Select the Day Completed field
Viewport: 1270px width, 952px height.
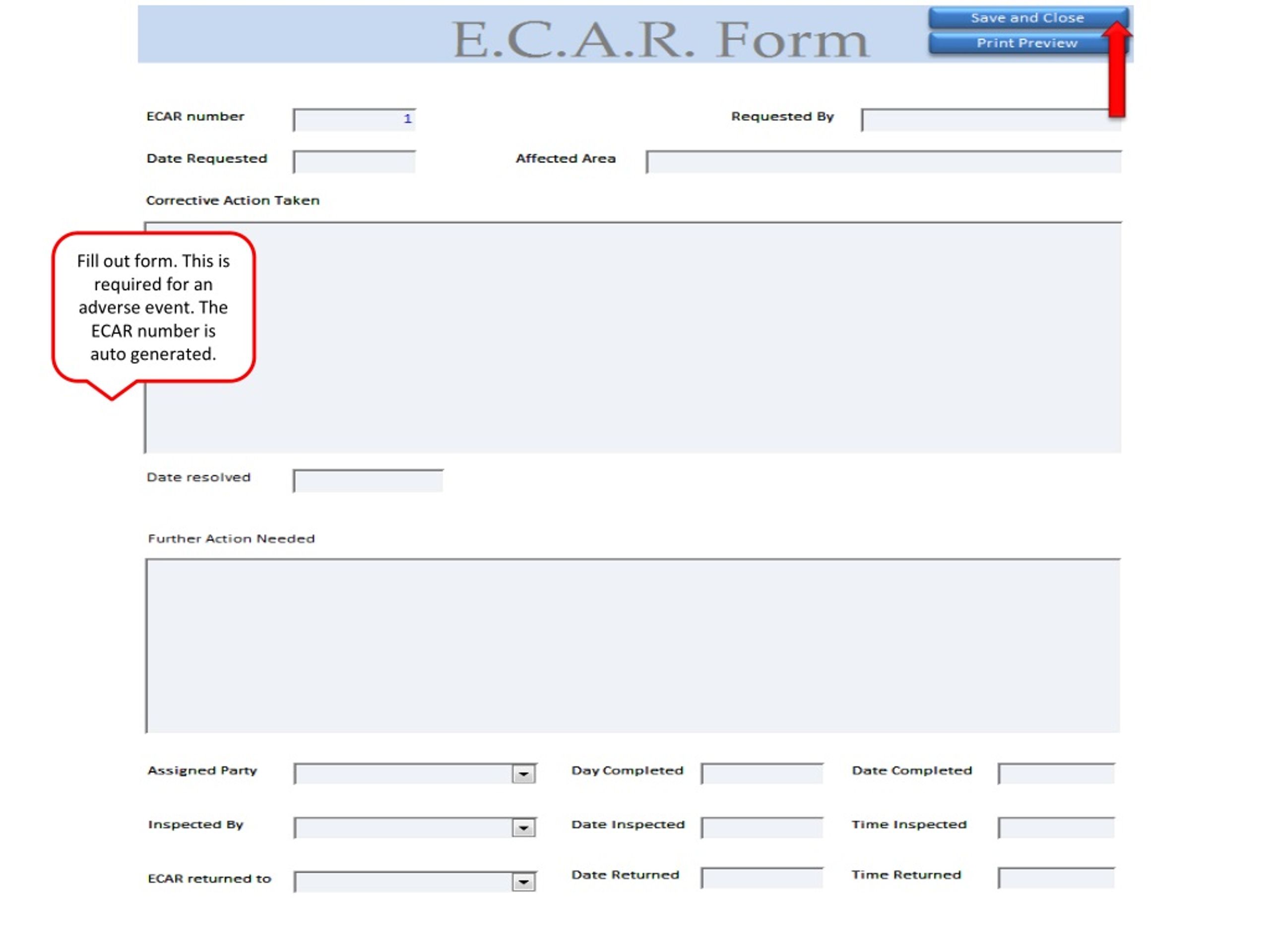(762, 773)
